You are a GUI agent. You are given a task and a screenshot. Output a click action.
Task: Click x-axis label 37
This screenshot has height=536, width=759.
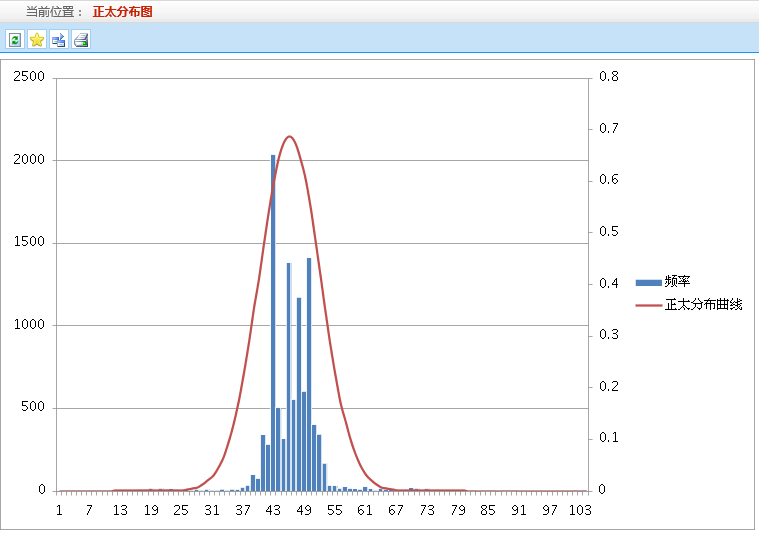click(243, 510)
